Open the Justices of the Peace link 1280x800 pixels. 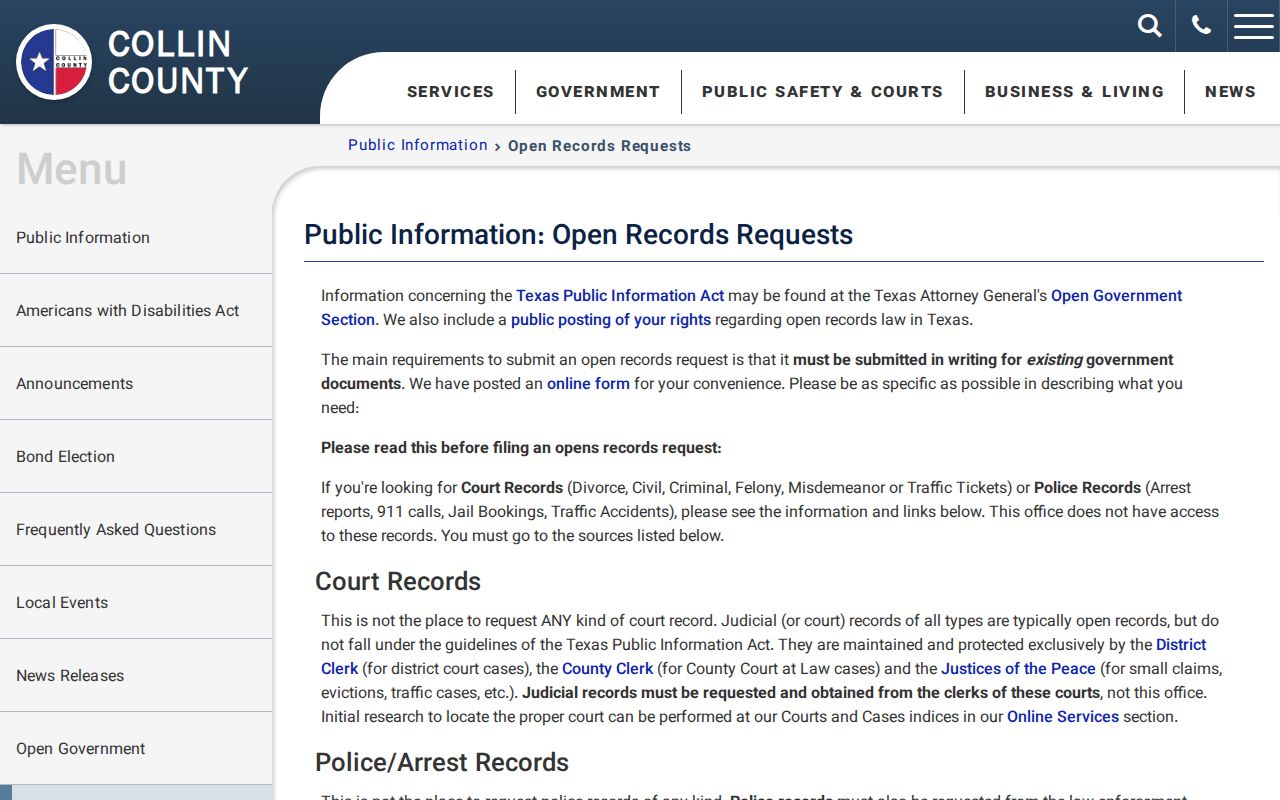[1018, 669]
